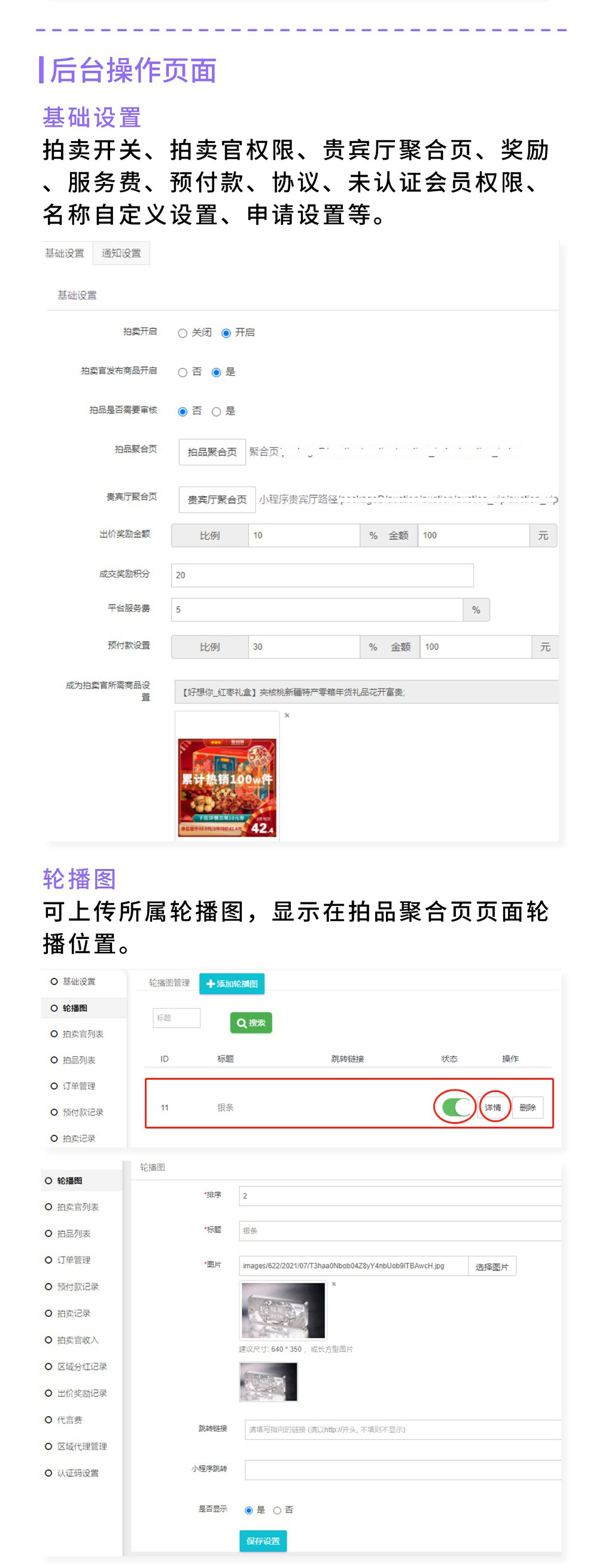Open 详情 for the 银条 carousel row
This screenshot has width=599, height=1568.
click(x=493, y=1107)
